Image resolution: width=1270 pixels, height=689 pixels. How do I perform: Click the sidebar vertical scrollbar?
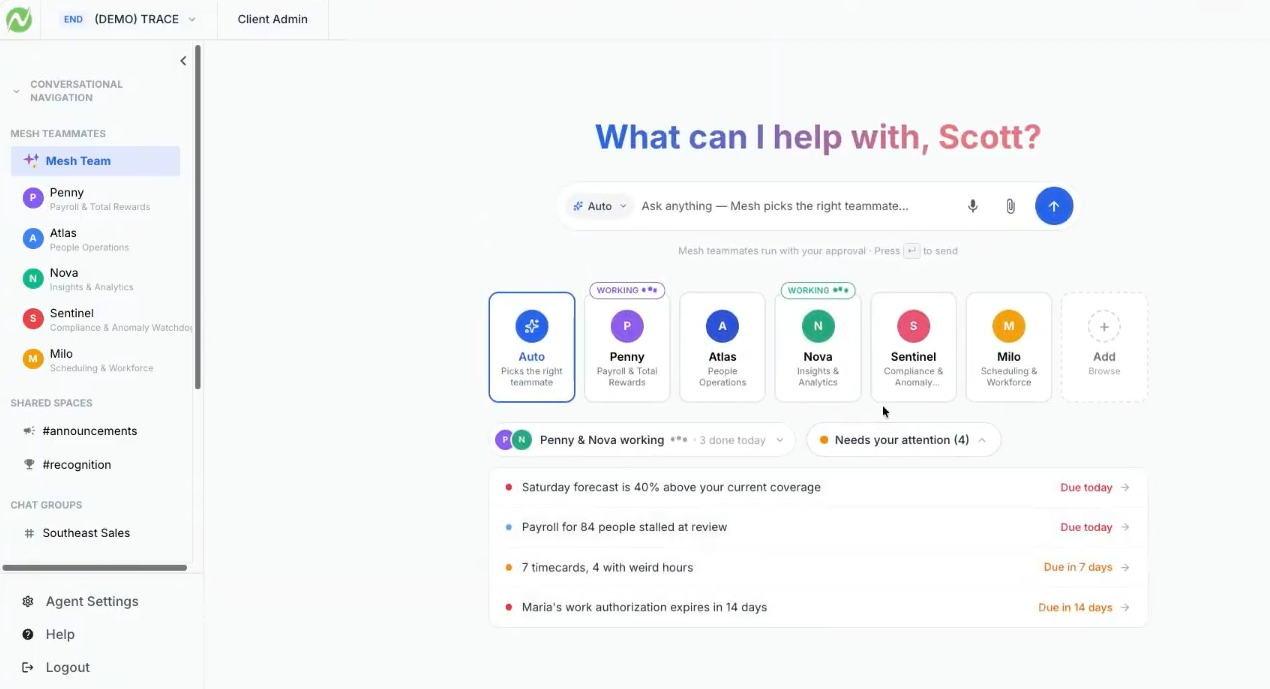coord(198,217)
